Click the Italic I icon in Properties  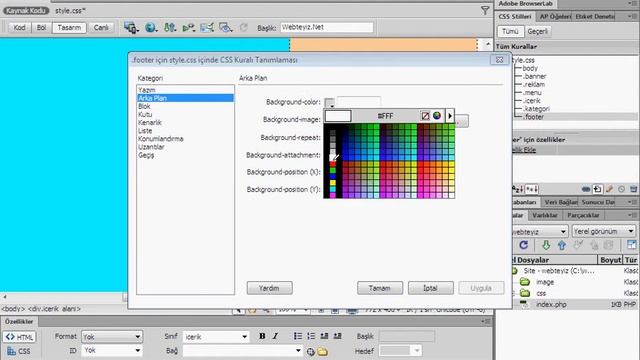pos(275,336)
